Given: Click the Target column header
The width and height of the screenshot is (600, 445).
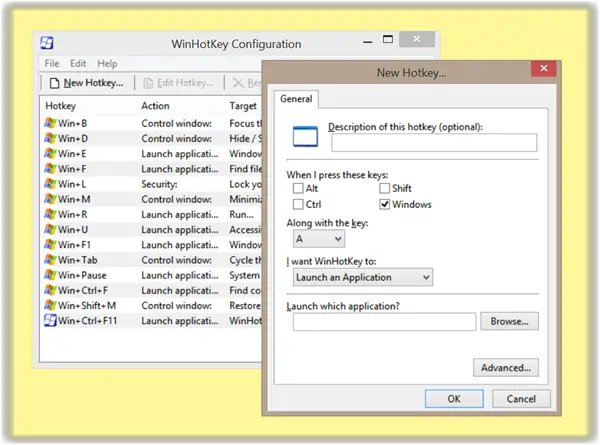Looking at the screenshot, I should pos(243,106).
